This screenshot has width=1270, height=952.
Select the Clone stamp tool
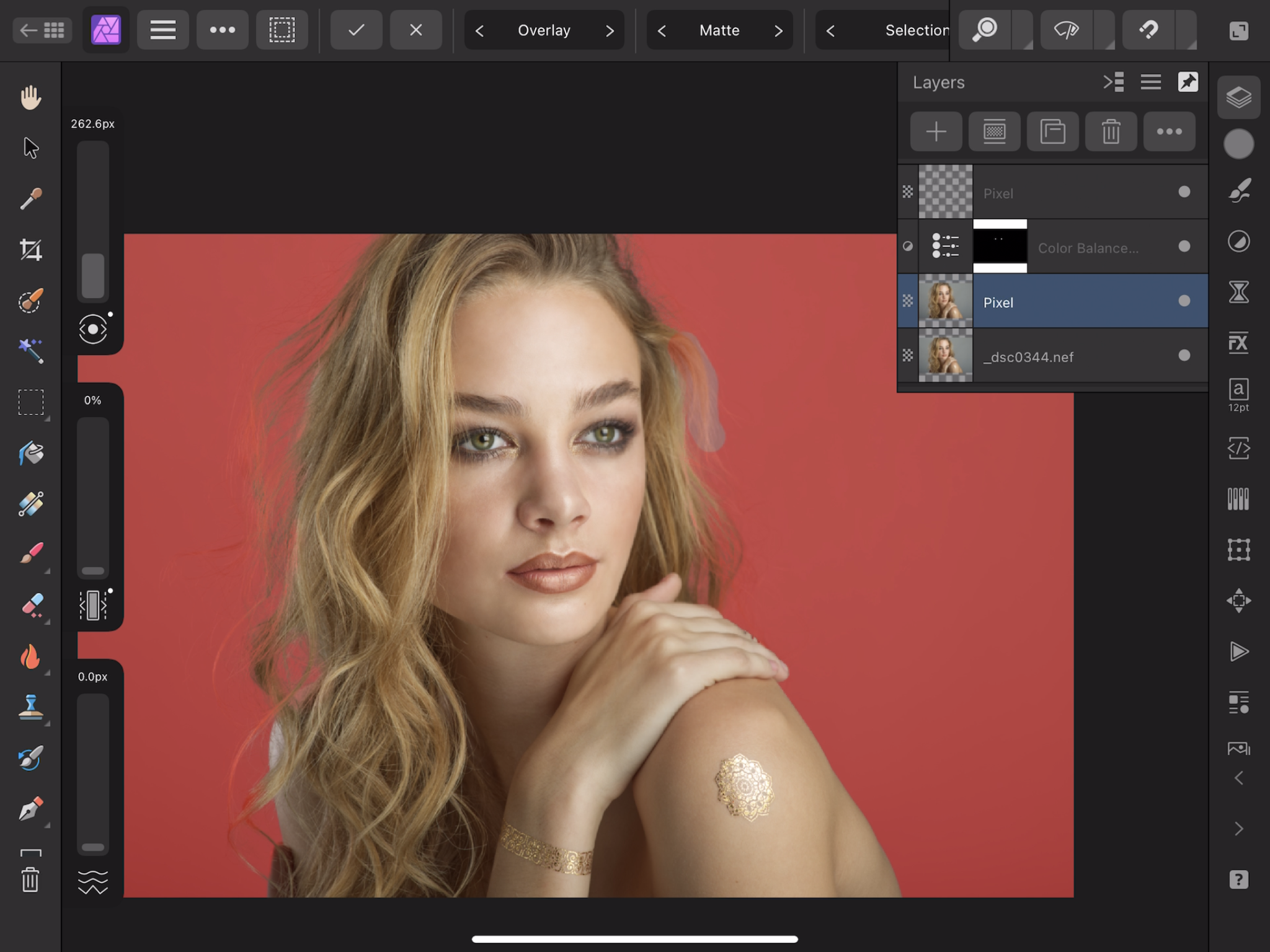coord(30,707)
